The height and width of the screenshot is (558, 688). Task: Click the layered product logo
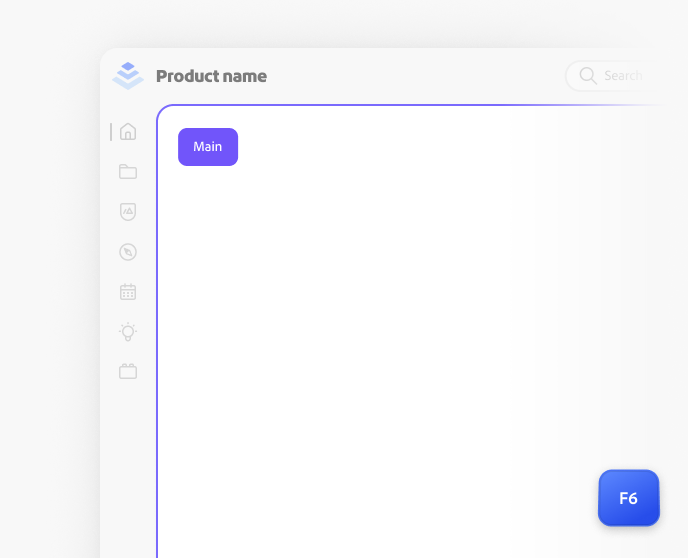pyautogui.click(x=128, y=76)
